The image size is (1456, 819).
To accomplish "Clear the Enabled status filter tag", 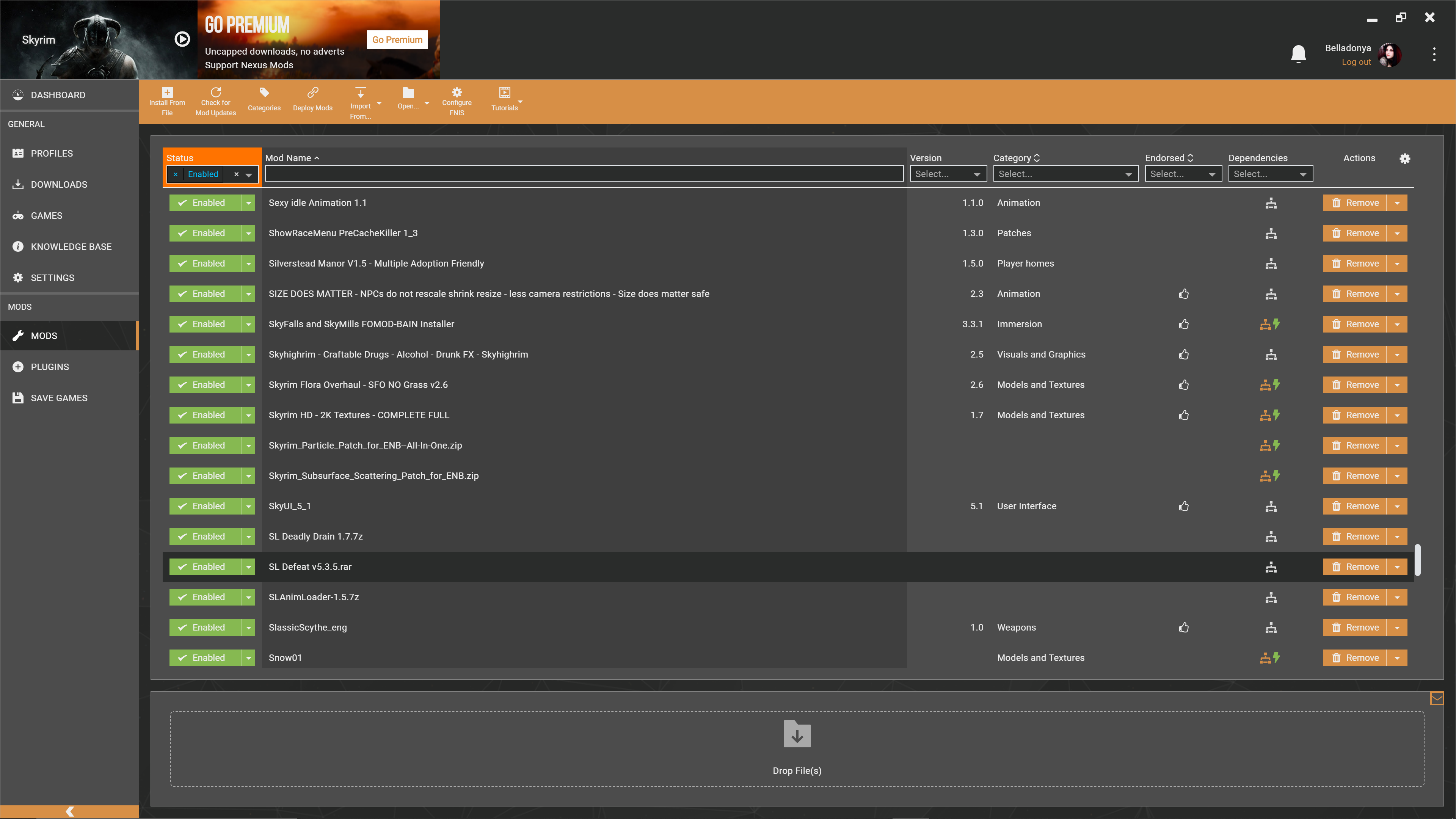I will (x=176, y=175).
